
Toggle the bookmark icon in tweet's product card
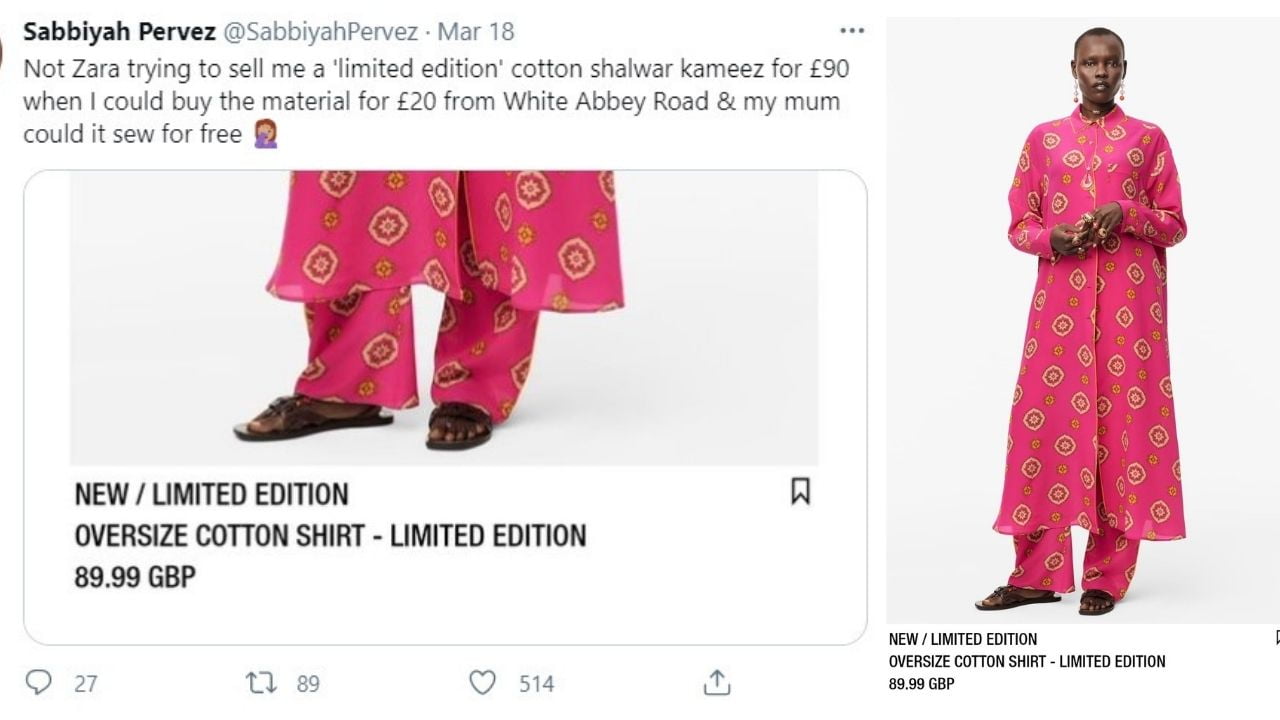click(x=800, y=491)
